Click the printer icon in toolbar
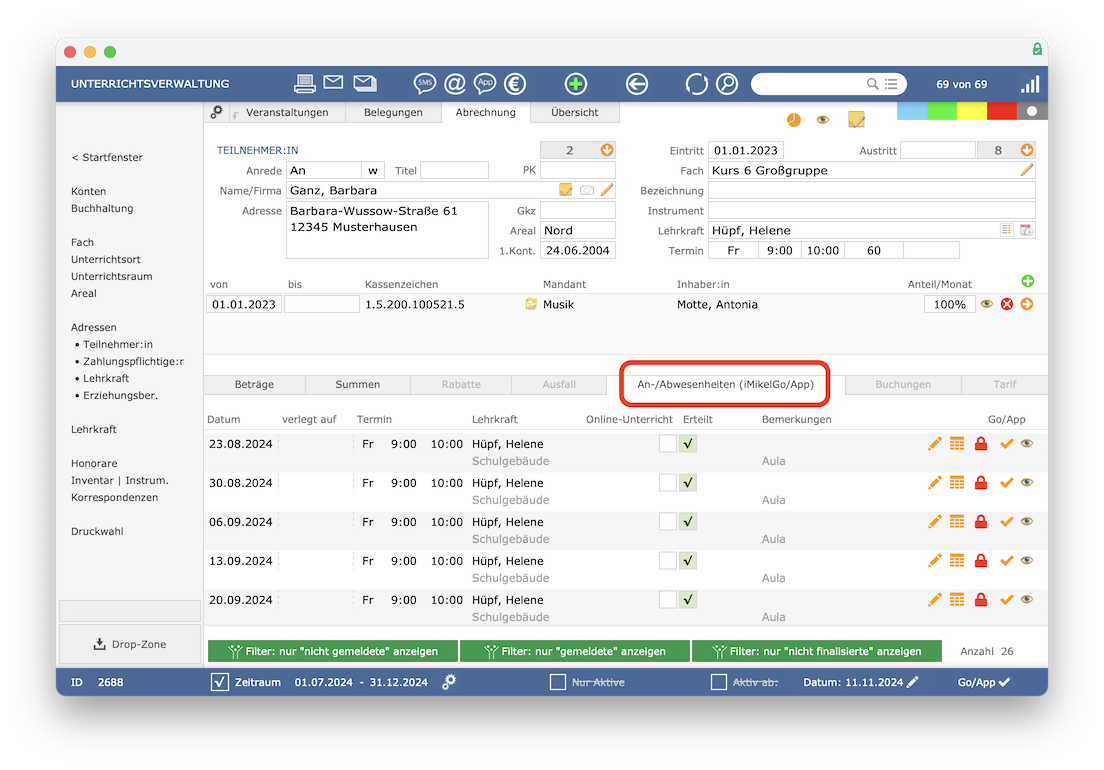Screen dimensions: 1104x770 305,84
